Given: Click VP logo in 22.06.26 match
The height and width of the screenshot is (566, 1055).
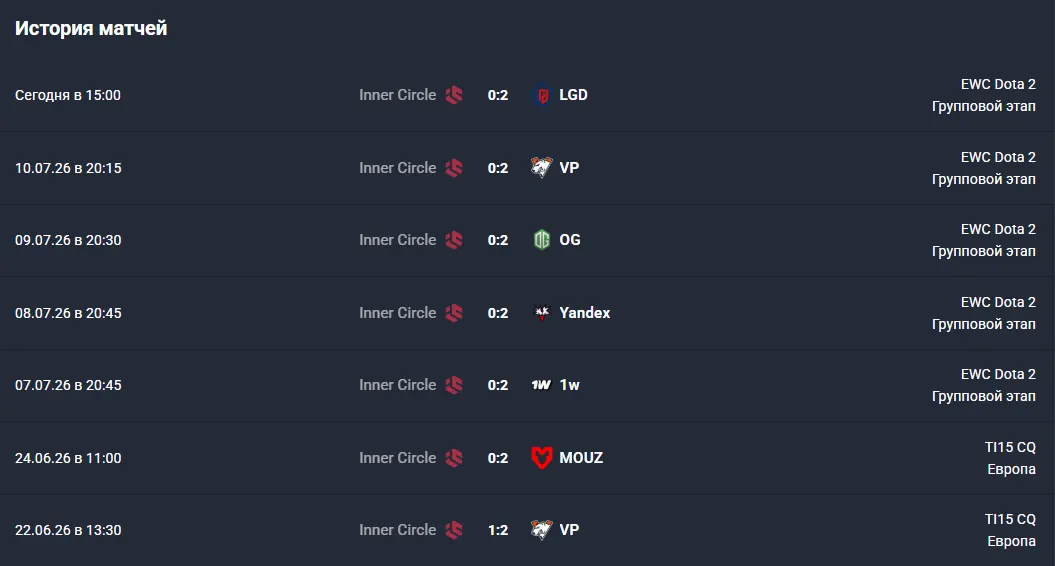Looking at the screenshot, I should click(542, 530).
